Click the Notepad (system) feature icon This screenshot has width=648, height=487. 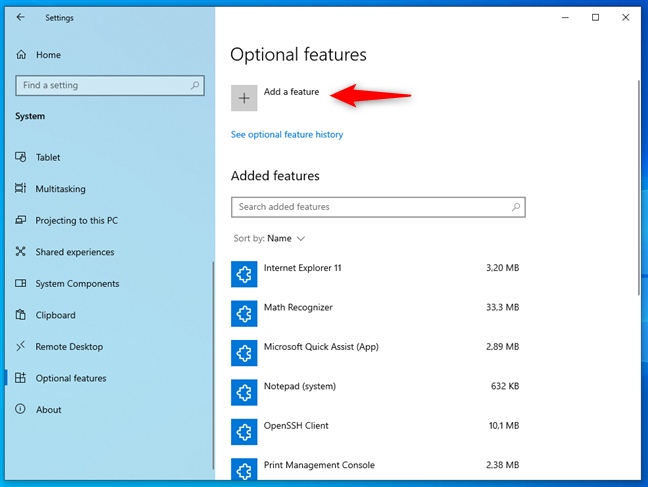pyautogui.click(x=244, y=392)
